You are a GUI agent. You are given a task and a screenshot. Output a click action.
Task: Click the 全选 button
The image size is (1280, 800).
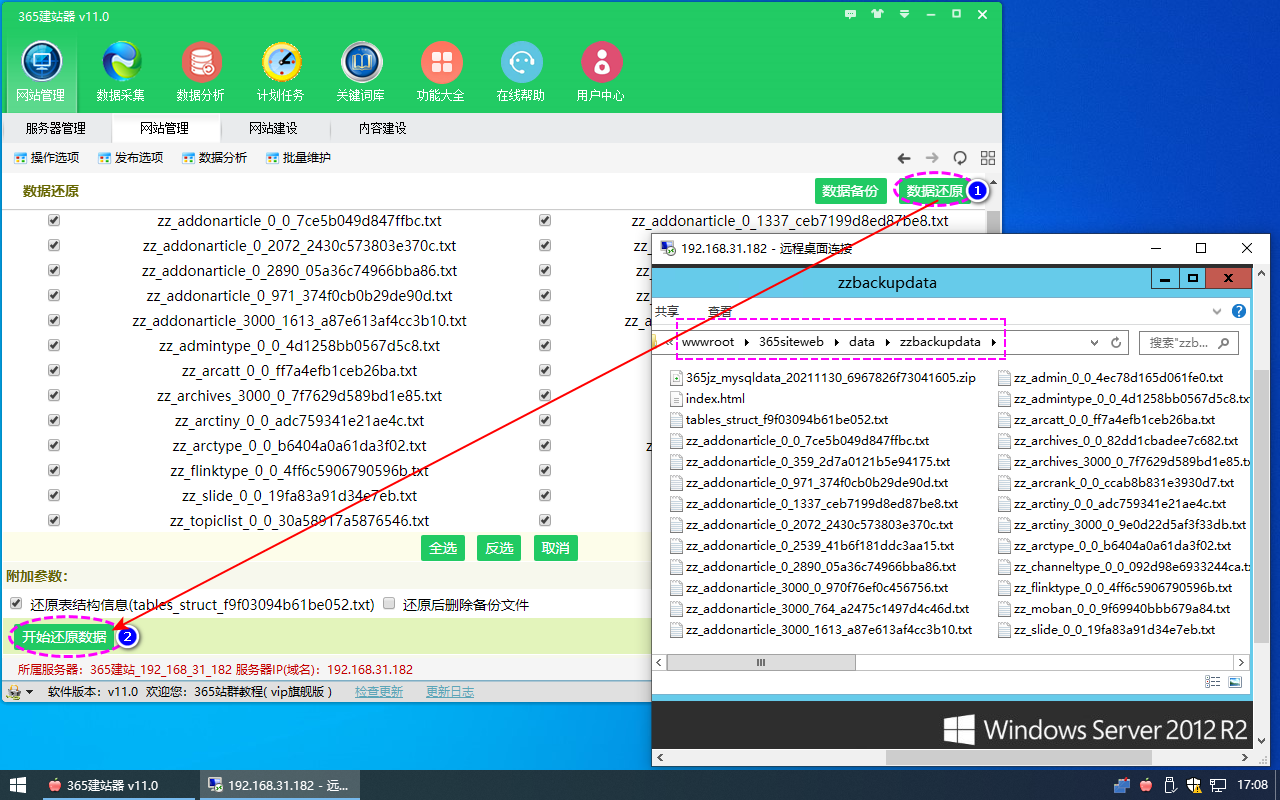443,547
